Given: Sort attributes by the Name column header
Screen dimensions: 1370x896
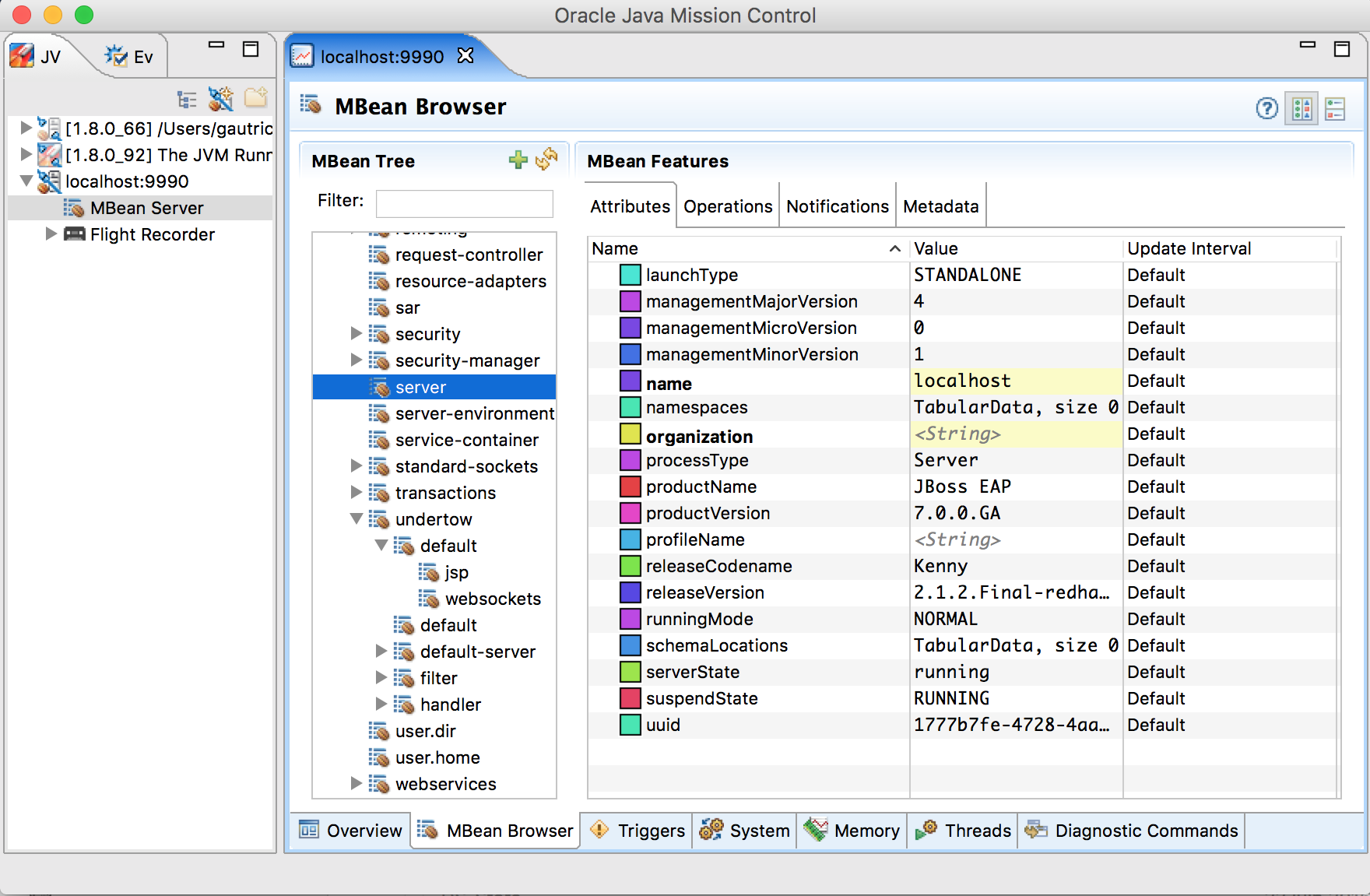Looking at the screenshot, I should point(615,248).
